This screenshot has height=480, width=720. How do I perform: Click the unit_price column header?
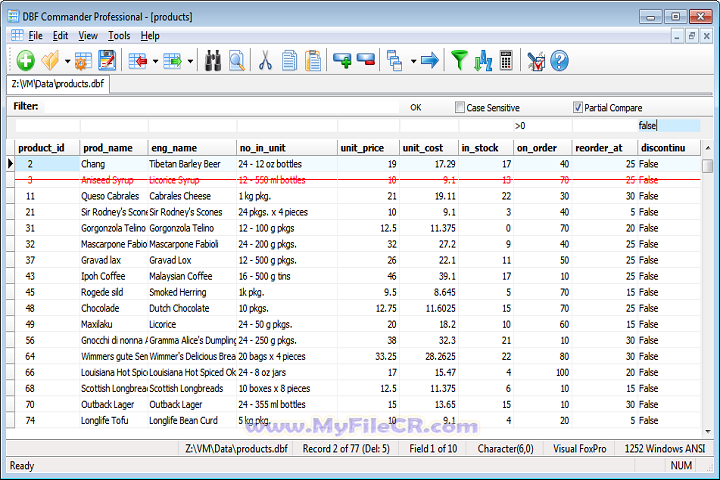(x=368, y=148)
